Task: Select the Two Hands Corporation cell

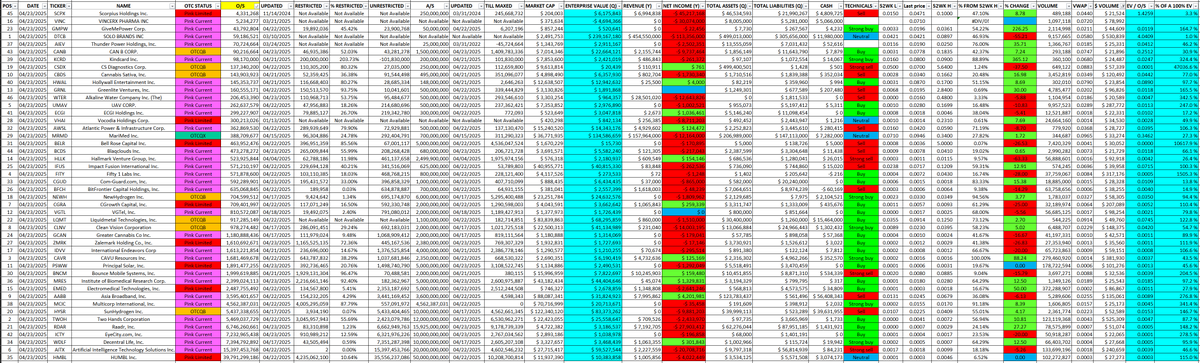Action: 124,318
